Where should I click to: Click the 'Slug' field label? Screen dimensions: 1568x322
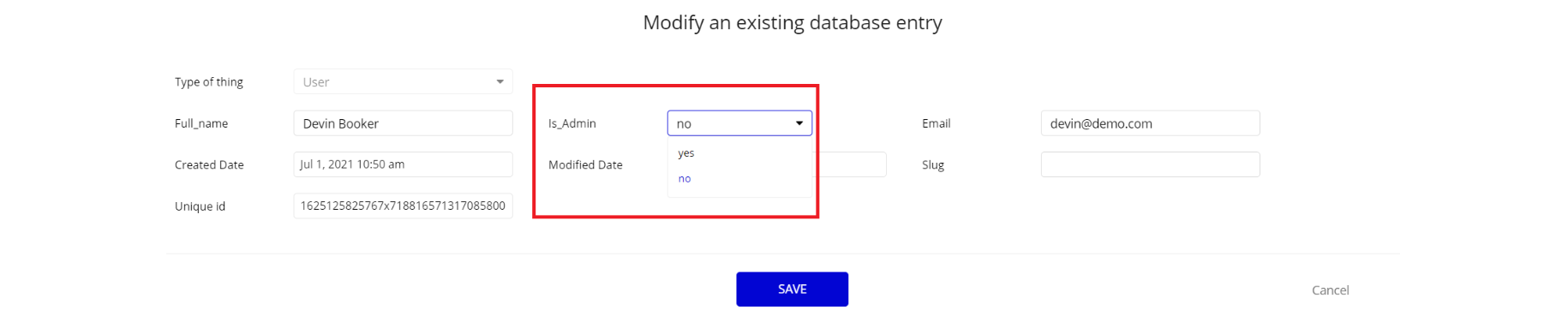933,164
